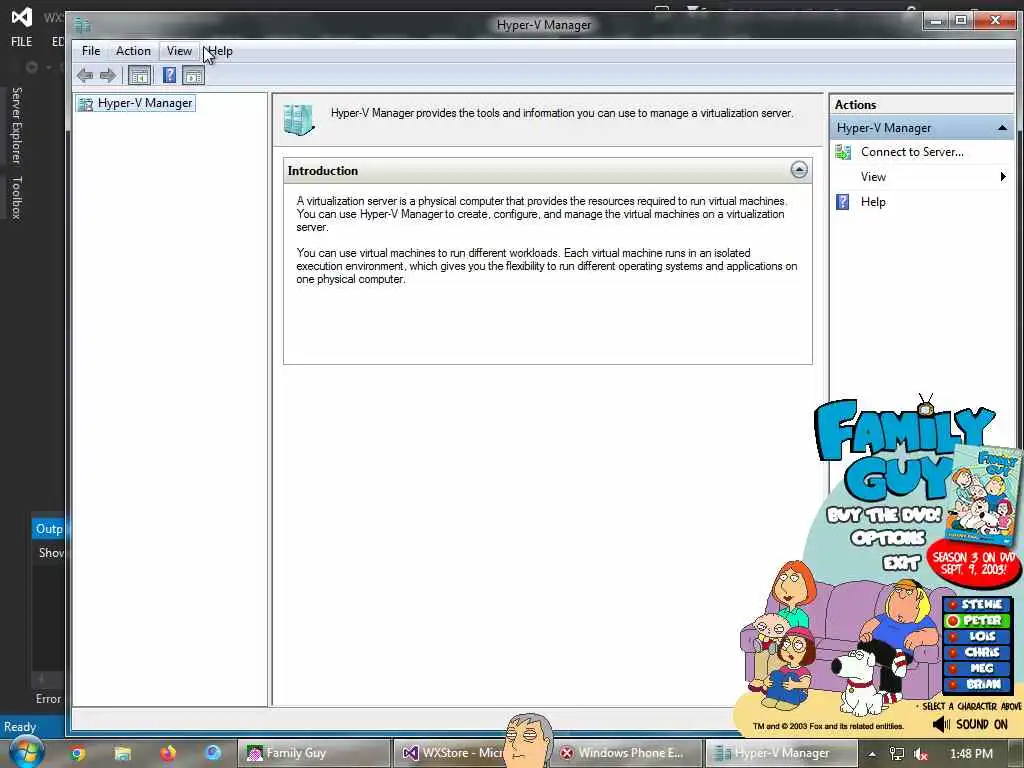Open the Toolbox tab in Visual Studio
The image size is (1024, 768).
pos(17,198)
